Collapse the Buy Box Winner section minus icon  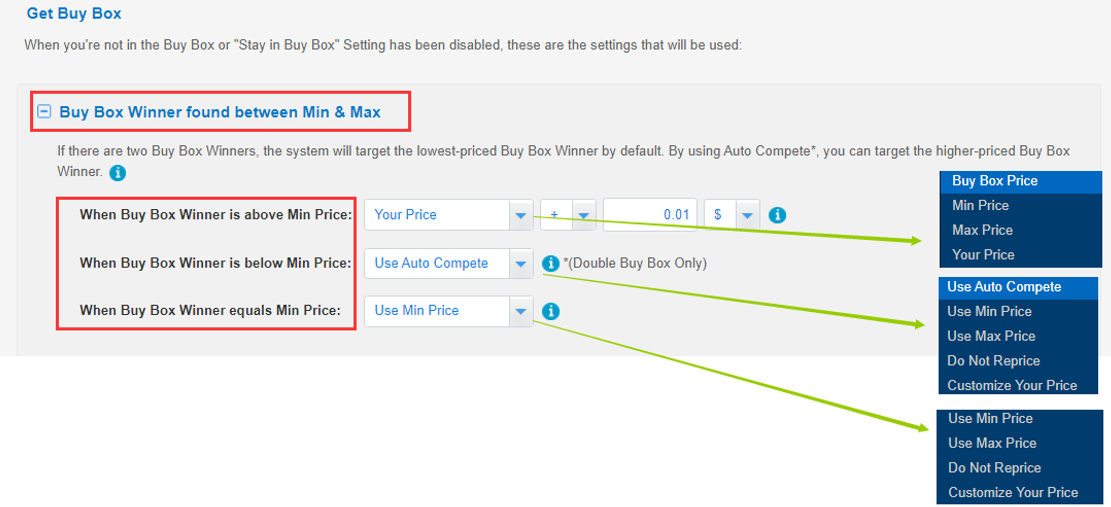tap(45, 112)
